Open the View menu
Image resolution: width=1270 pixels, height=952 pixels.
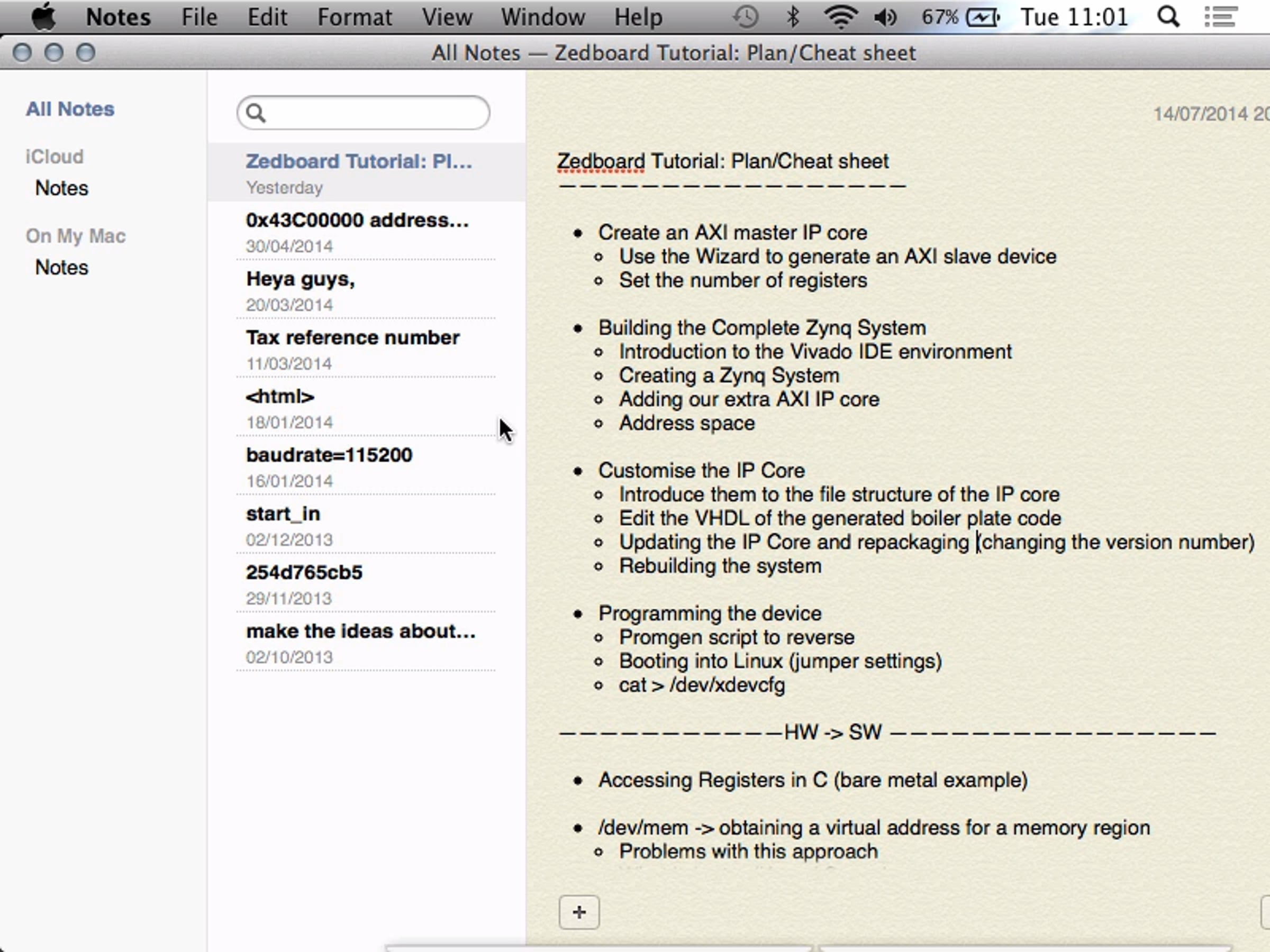447,17
